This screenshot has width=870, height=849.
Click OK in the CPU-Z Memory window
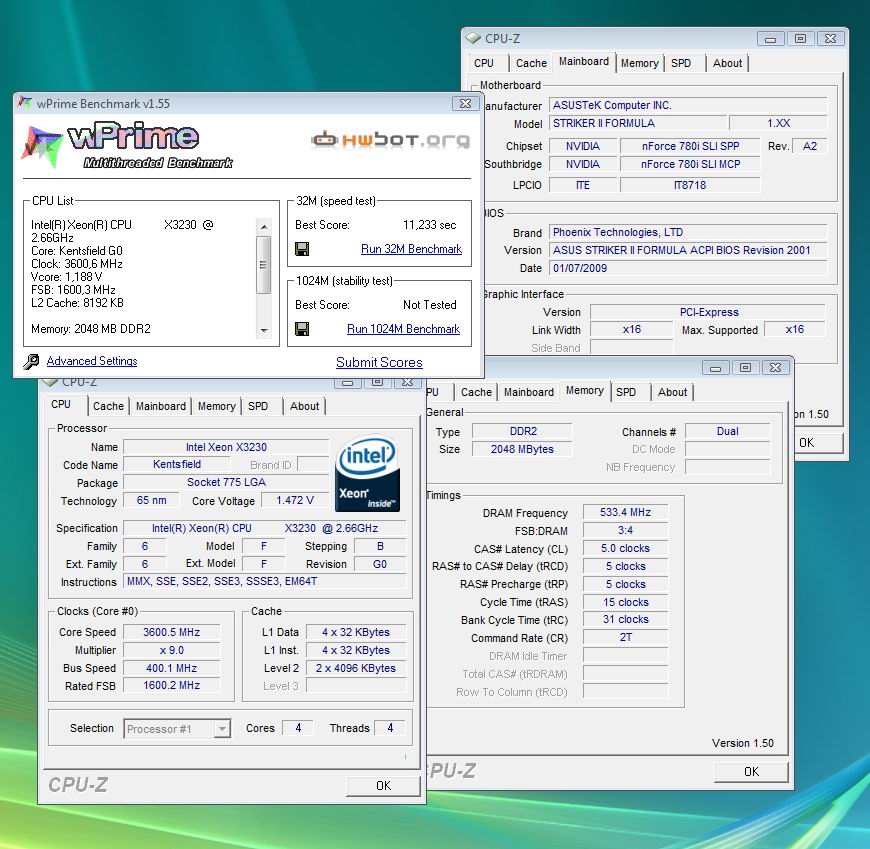[x=751, y=771]
